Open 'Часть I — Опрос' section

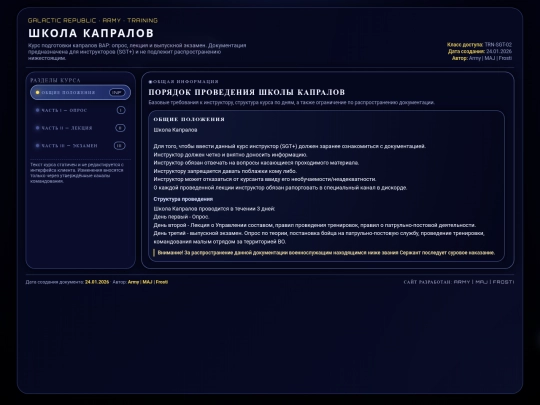(x=80, y=110)
